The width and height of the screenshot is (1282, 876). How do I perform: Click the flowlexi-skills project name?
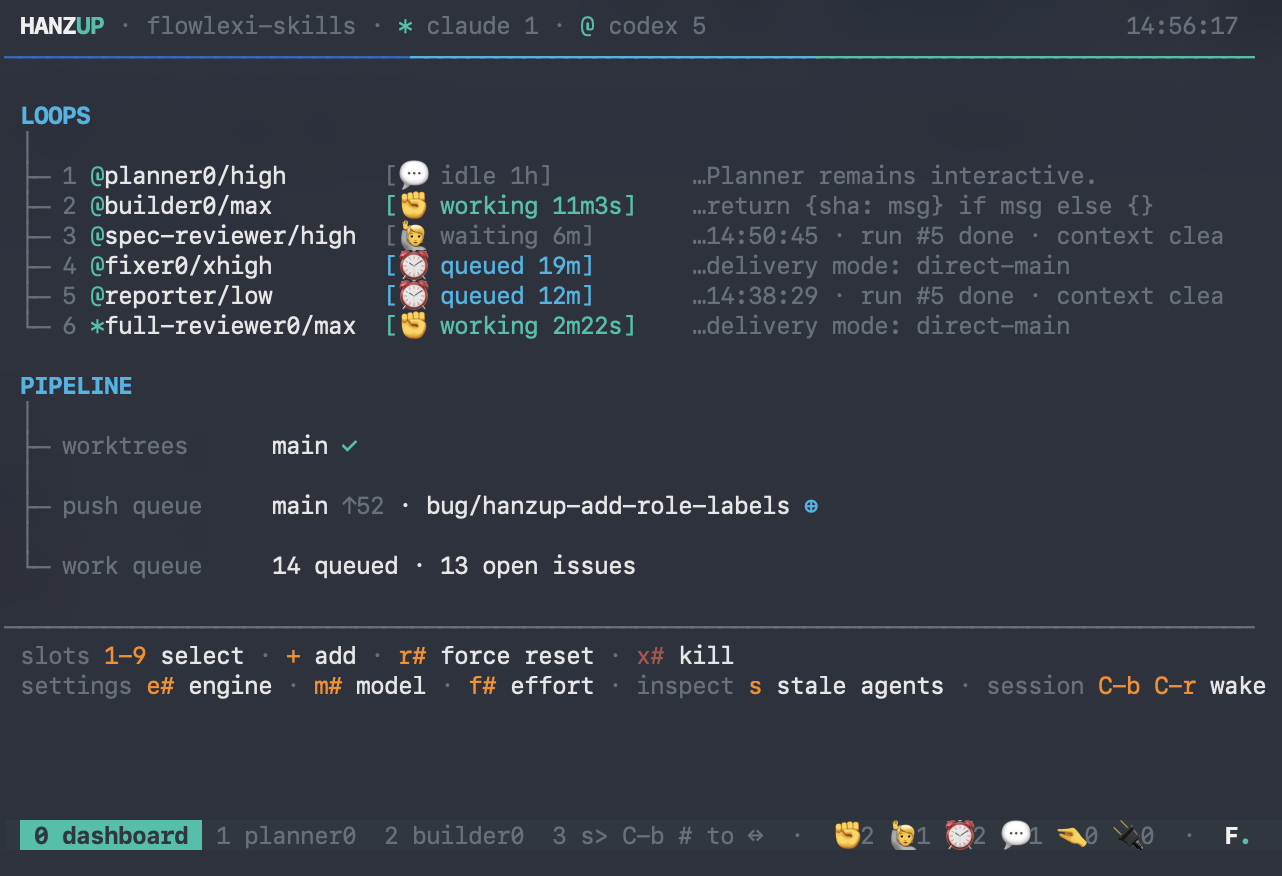(251, 26)
